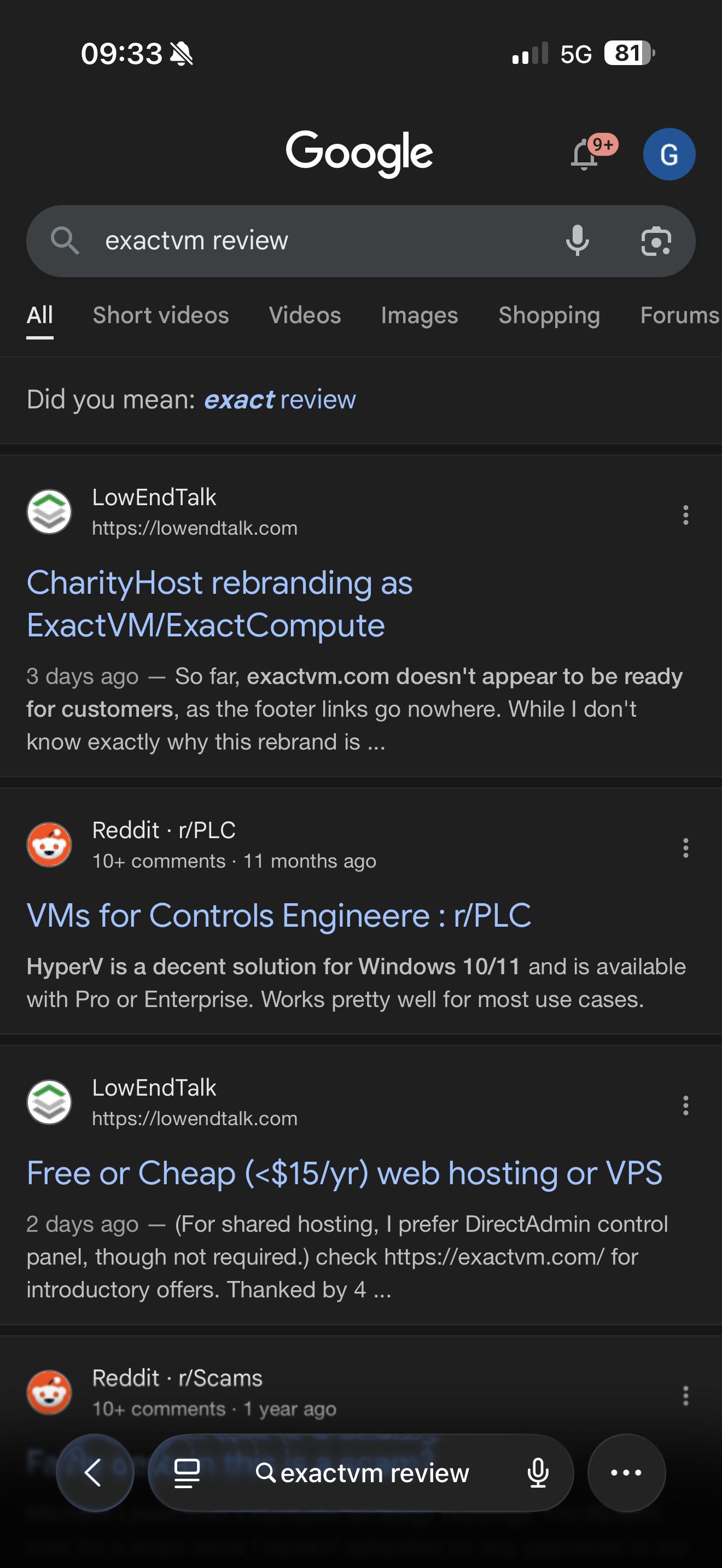722x1568 pixels.
Task: Open options menu for Reddit r/PLC result
Action: click(x=685, y=848)
